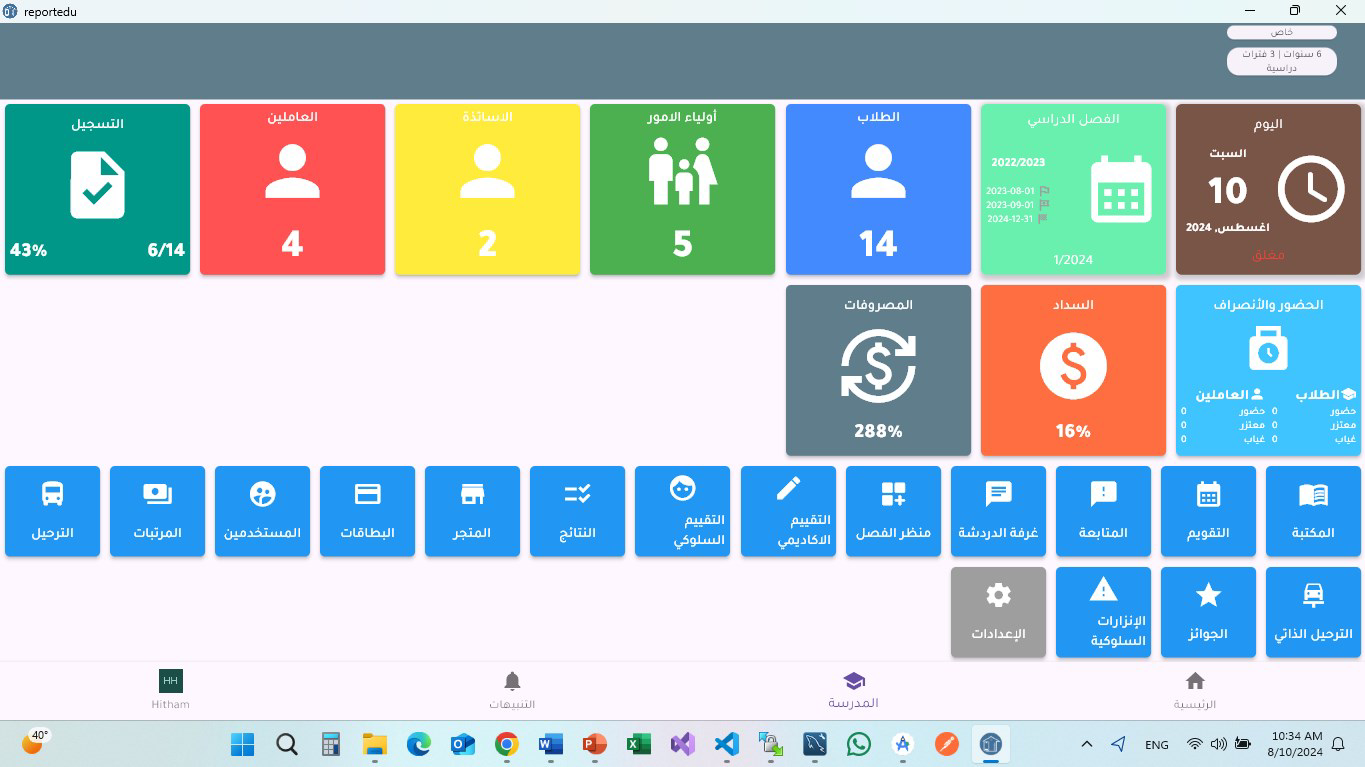Viewport: 1365px width, 767px height.
Task: Open the Library (المكتبة) book button
Action: click(x=1313, y=511)
